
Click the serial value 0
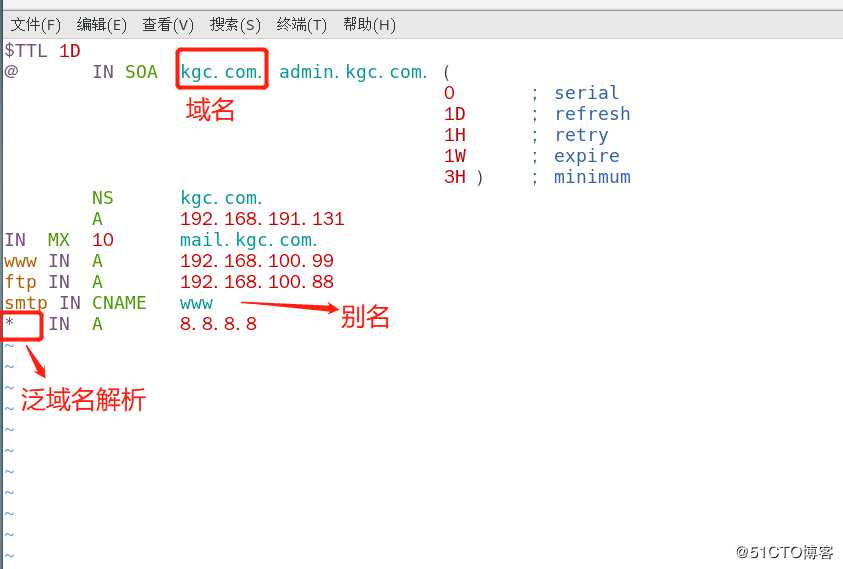tap(449, 93)
